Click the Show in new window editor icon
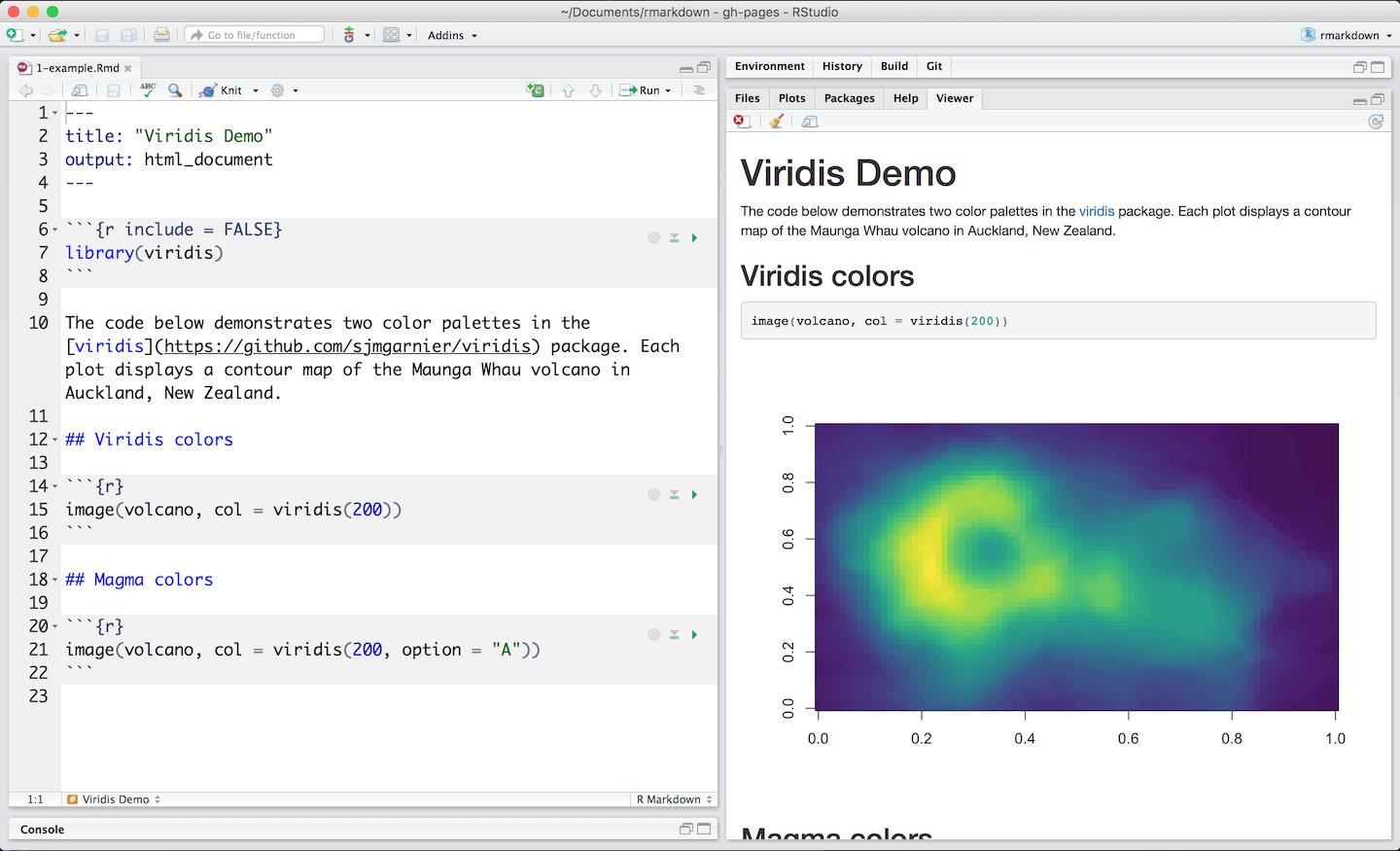Image resolution: width=1400 pixels, height=851 pixels. click(81, 90)
